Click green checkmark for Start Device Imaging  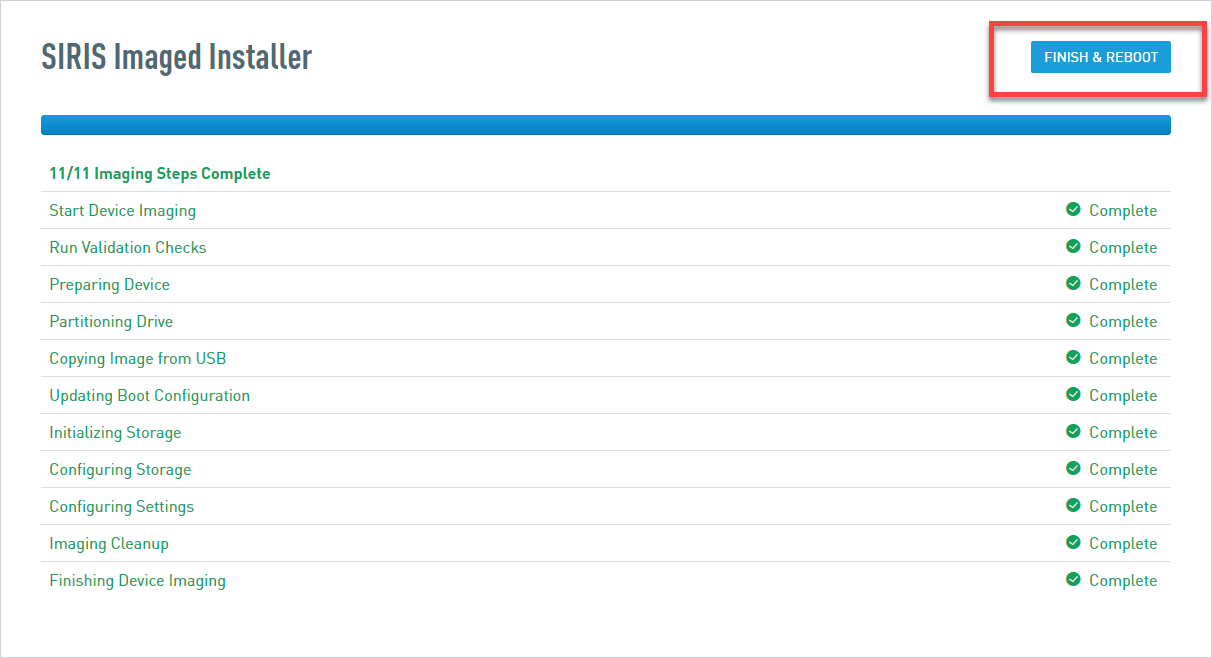pyautogui.click(x=1073, y=210)
